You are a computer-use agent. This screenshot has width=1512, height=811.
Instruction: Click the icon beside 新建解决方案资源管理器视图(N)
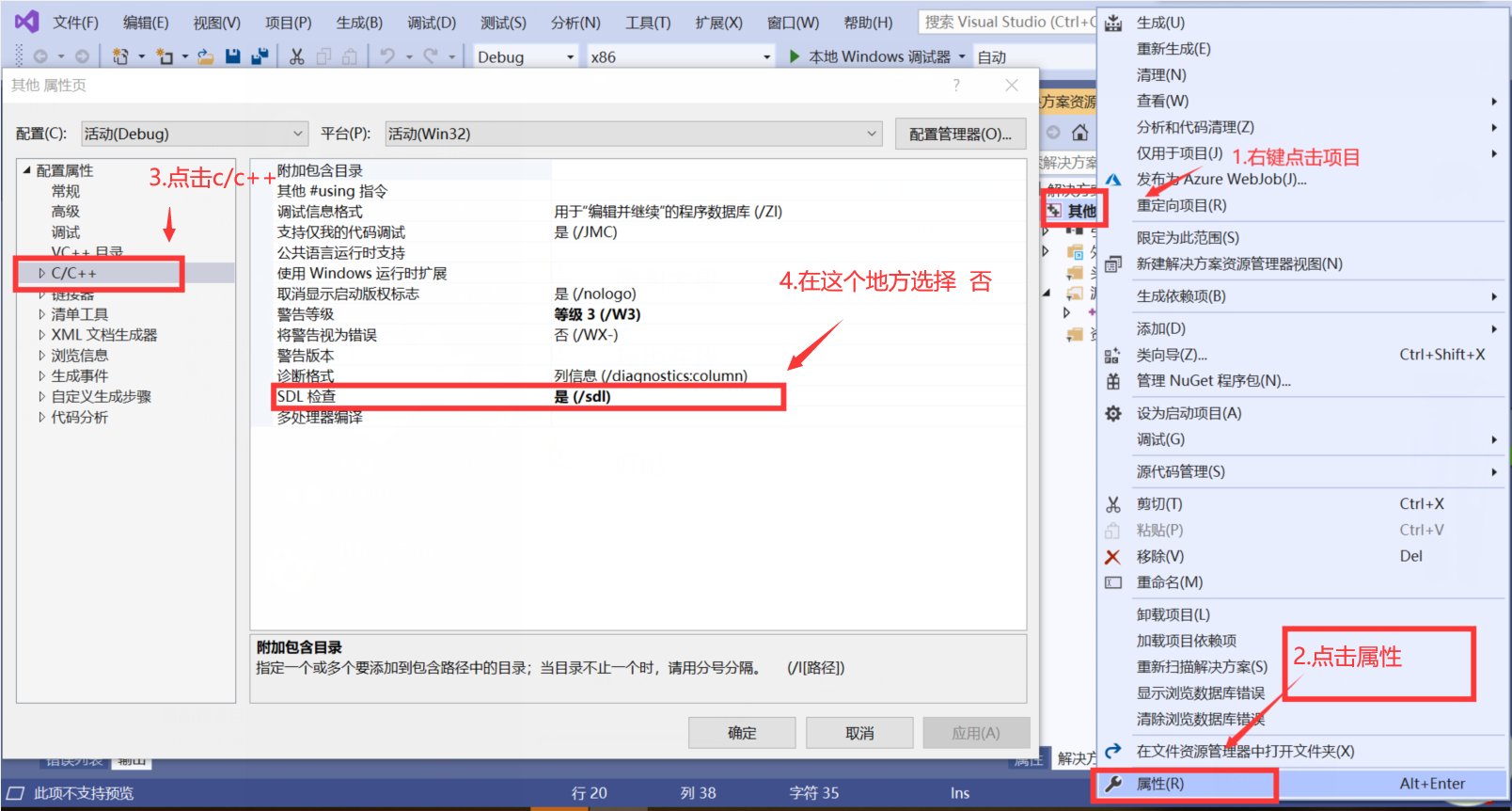pos(1113,264)
